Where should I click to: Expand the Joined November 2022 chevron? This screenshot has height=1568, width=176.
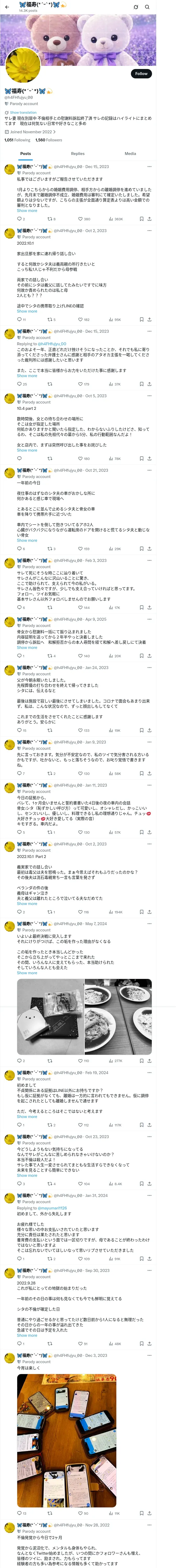(x=54, y=132)
